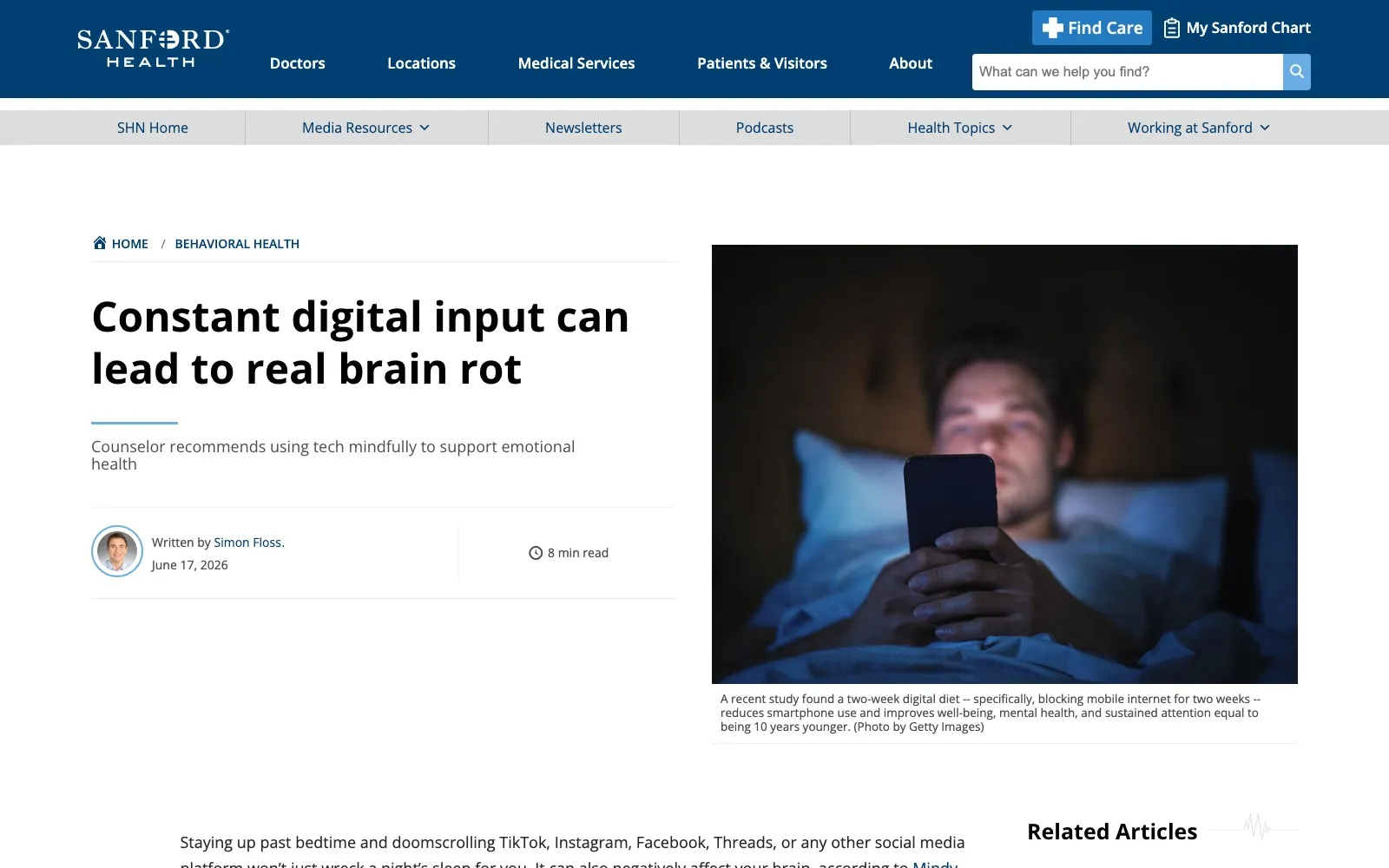Click the clock icon beside 8 min read
Screen dimensions: 1389x868
pyautogui.click(x=536, y=553)
